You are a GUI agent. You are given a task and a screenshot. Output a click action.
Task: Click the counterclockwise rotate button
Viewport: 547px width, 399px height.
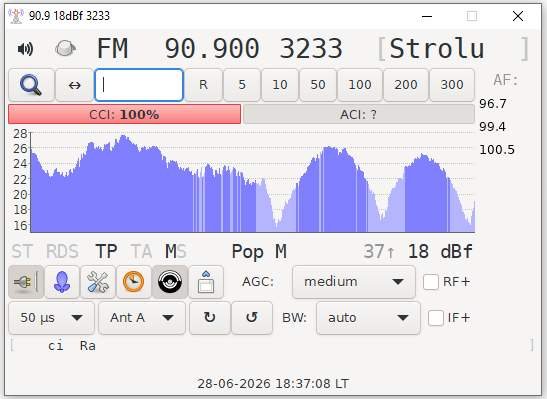point(252,318)
